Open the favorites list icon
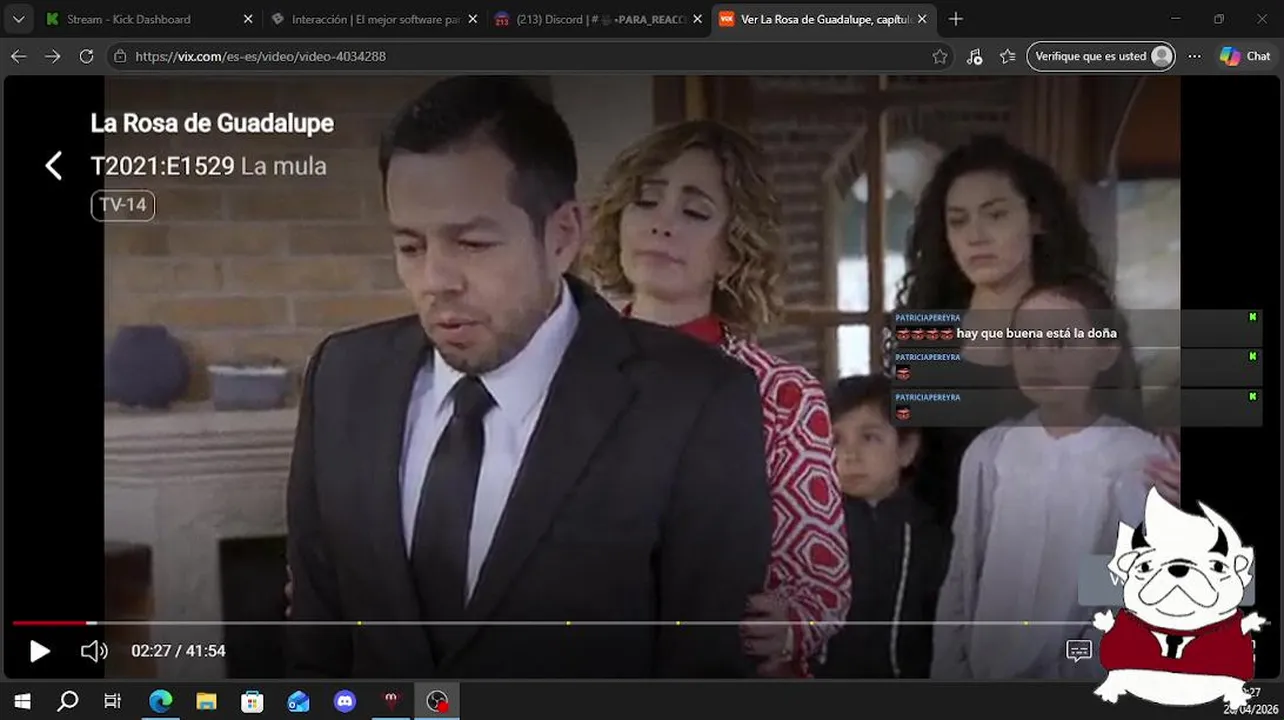The width and height of the screenshot is (1284, 720). [1008, 57]
